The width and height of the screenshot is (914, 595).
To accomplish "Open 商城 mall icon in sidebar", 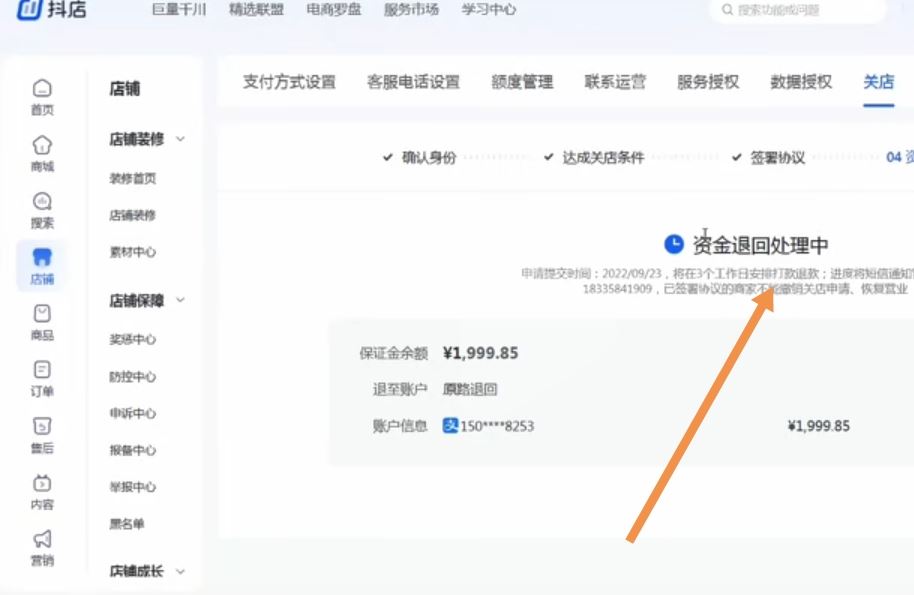I will point(42,145).
